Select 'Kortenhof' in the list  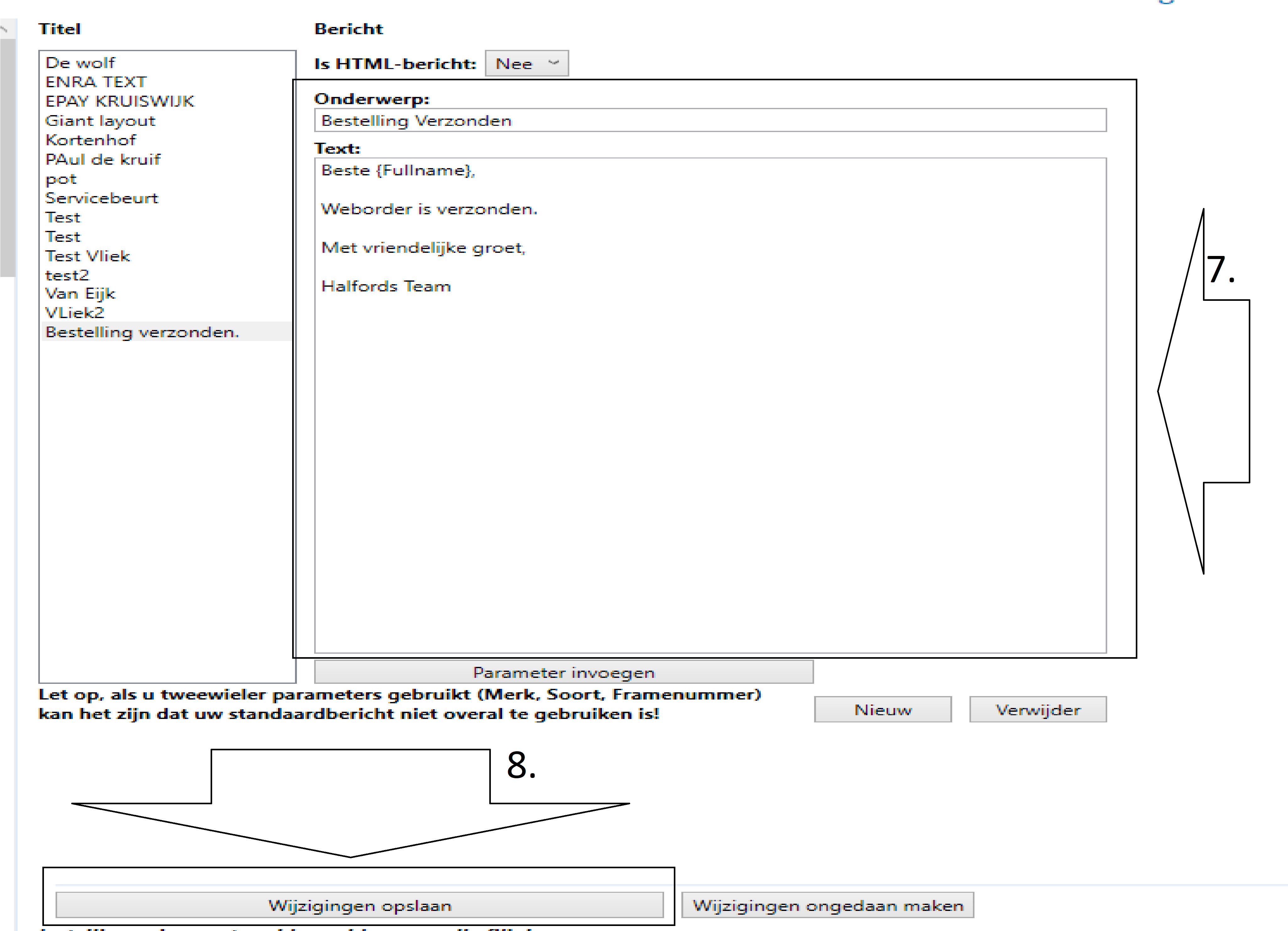(91, 140)
